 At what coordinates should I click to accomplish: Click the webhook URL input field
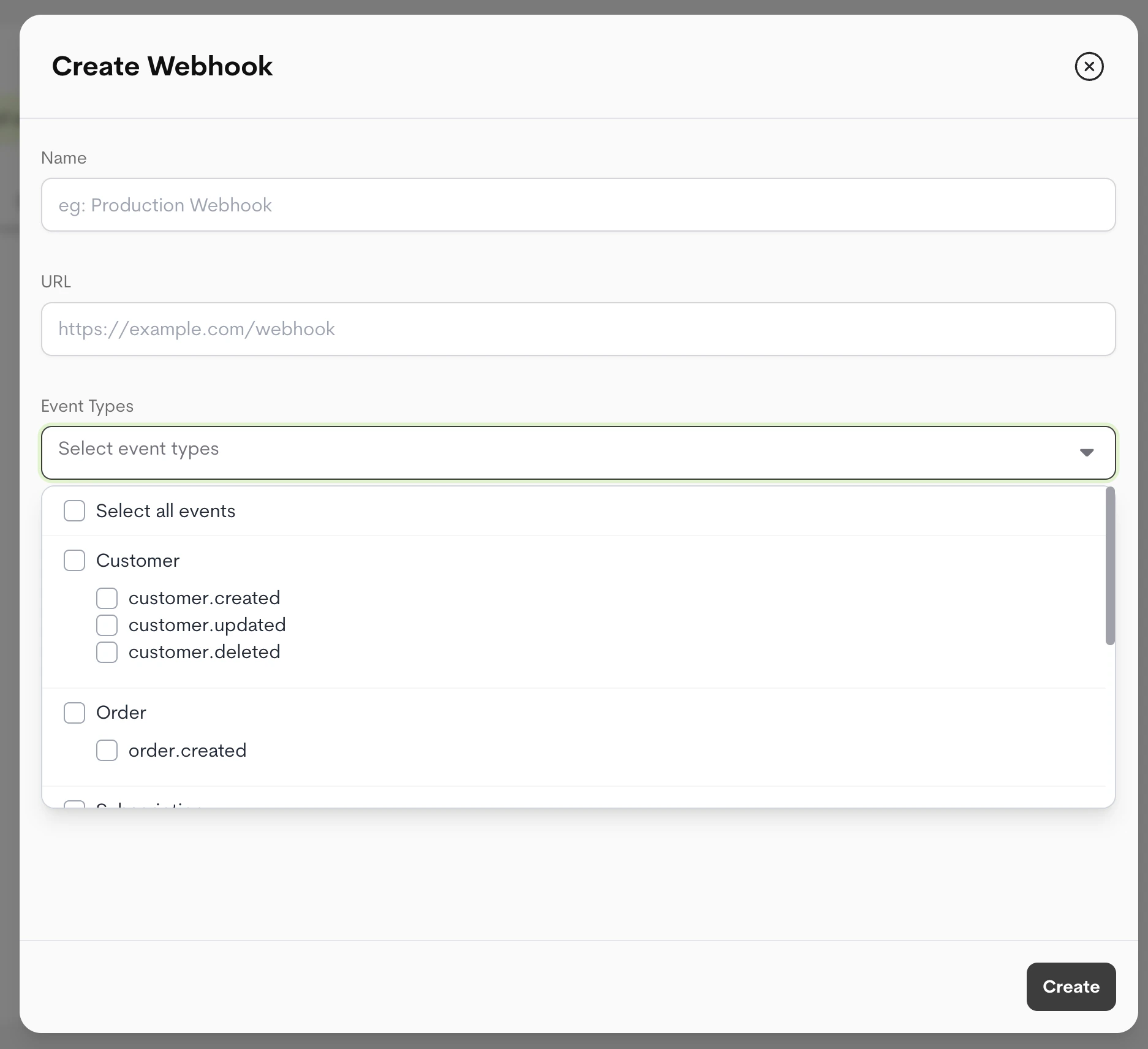(x=578, y=329)
